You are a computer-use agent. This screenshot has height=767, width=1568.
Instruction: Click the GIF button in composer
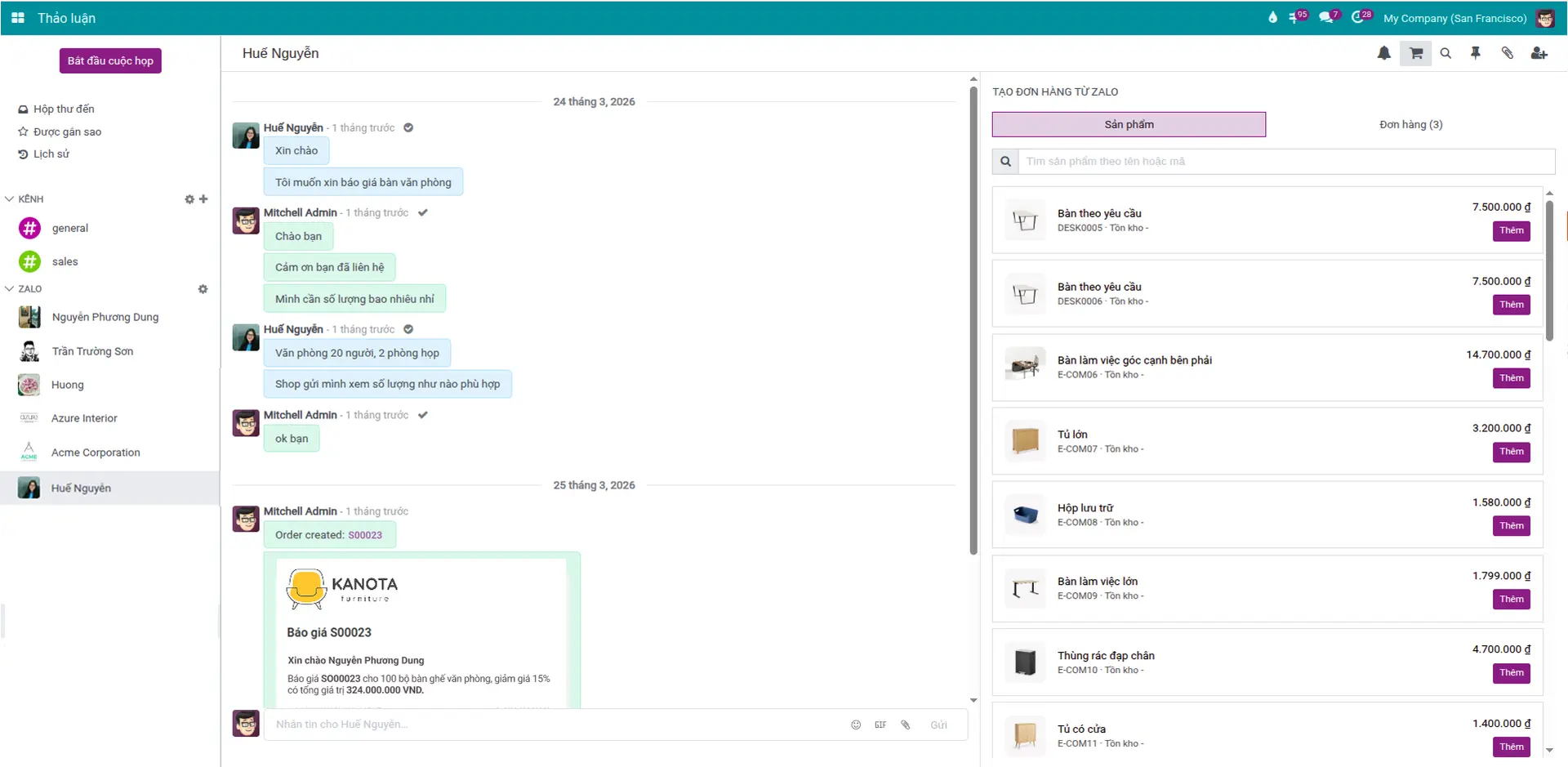click(880, 725)
